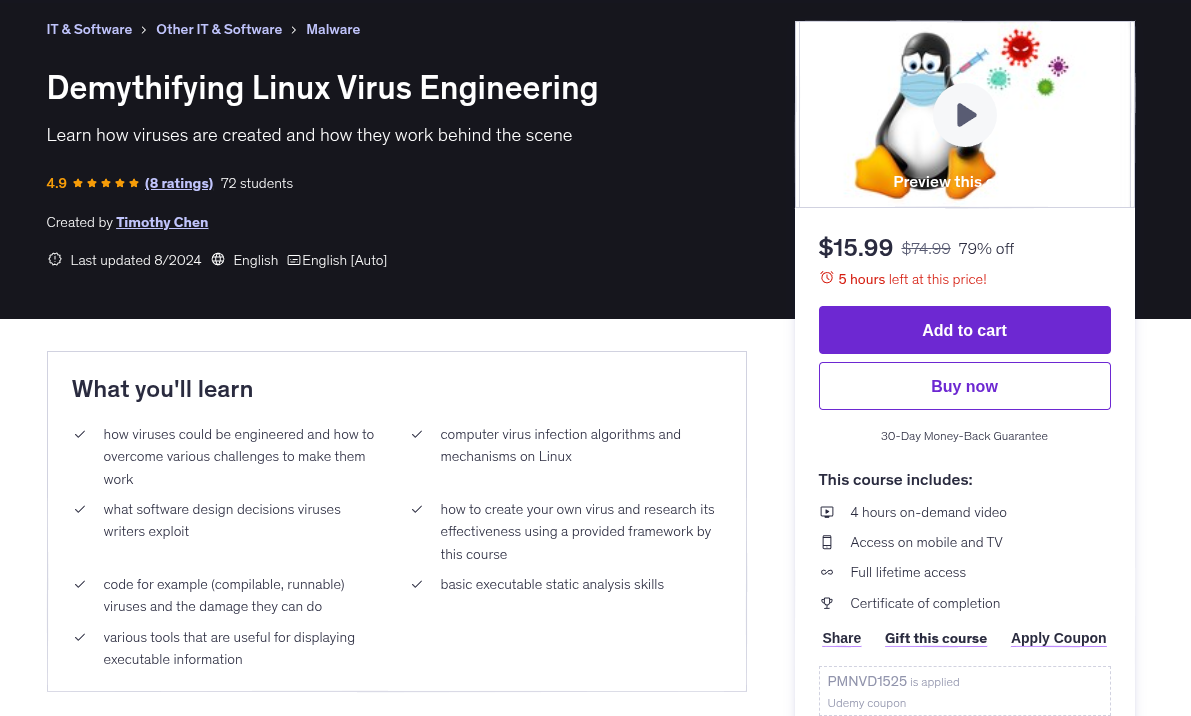Image resolution: width=1191 pixels, height=716 pixels.
Task: Click the '72 students' text
Action: pos(257,183)
